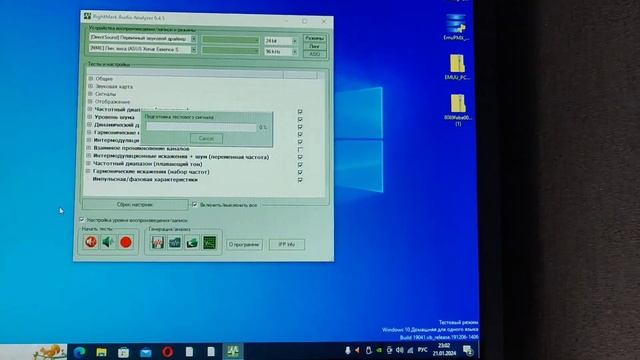Toggle Настройка уровня воспроизведения/записи checkbox
The height and width of the screenshot is (360, 640).
82,220
